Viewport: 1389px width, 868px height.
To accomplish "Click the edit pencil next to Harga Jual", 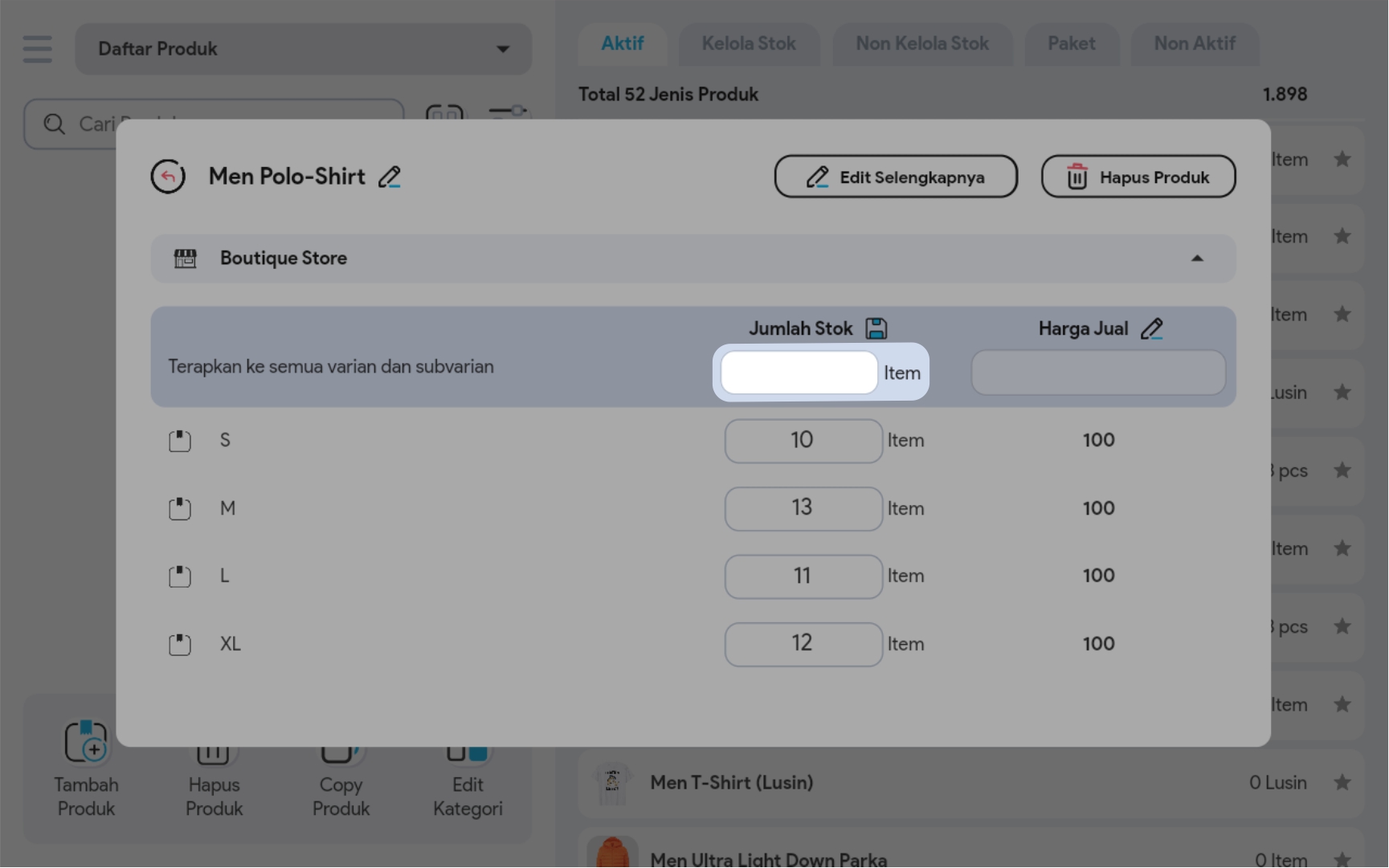I will (1151, 328).
